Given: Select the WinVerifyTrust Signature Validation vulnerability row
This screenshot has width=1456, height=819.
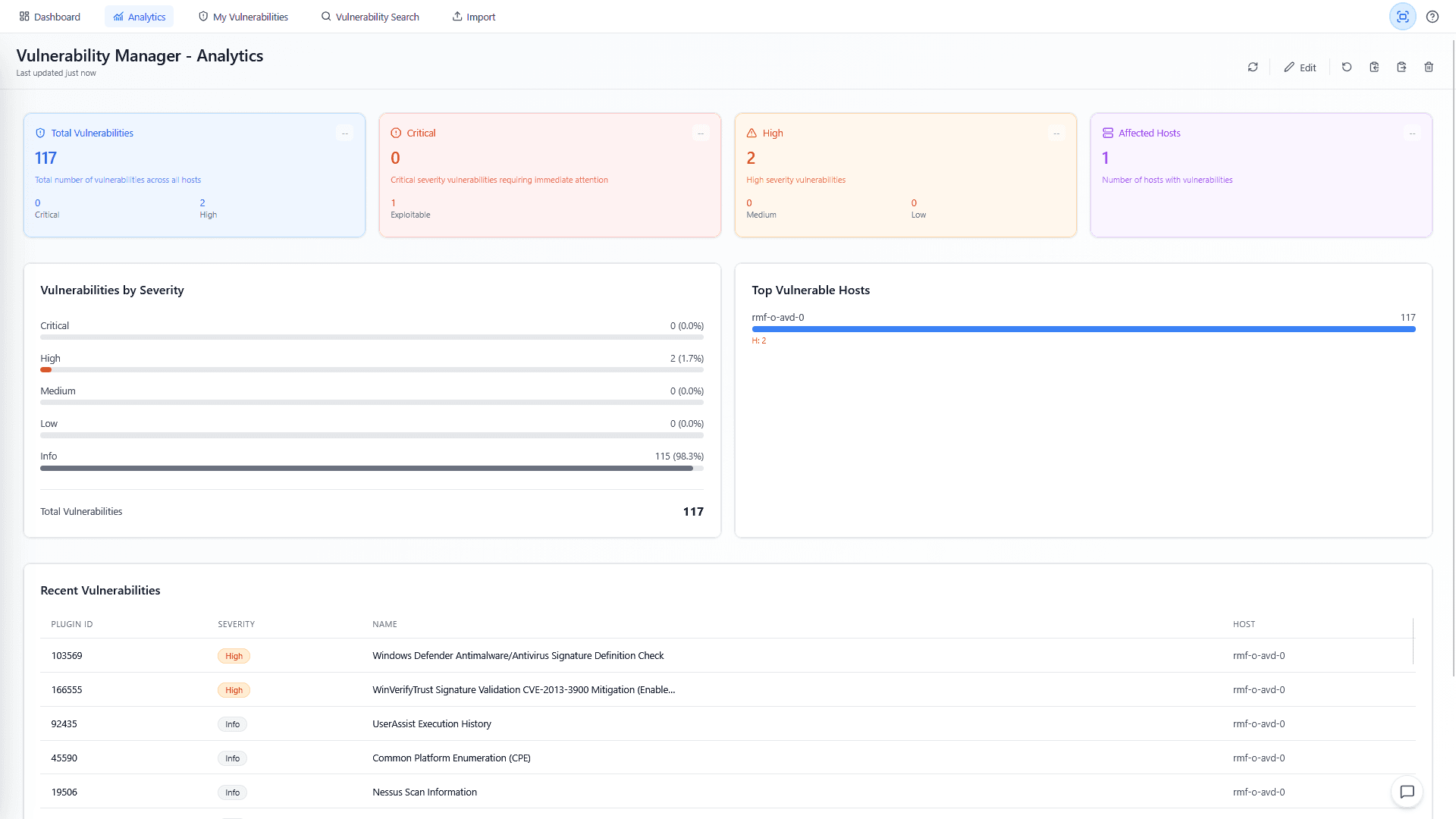Looking at the screenshot, I should pos(522,690).
